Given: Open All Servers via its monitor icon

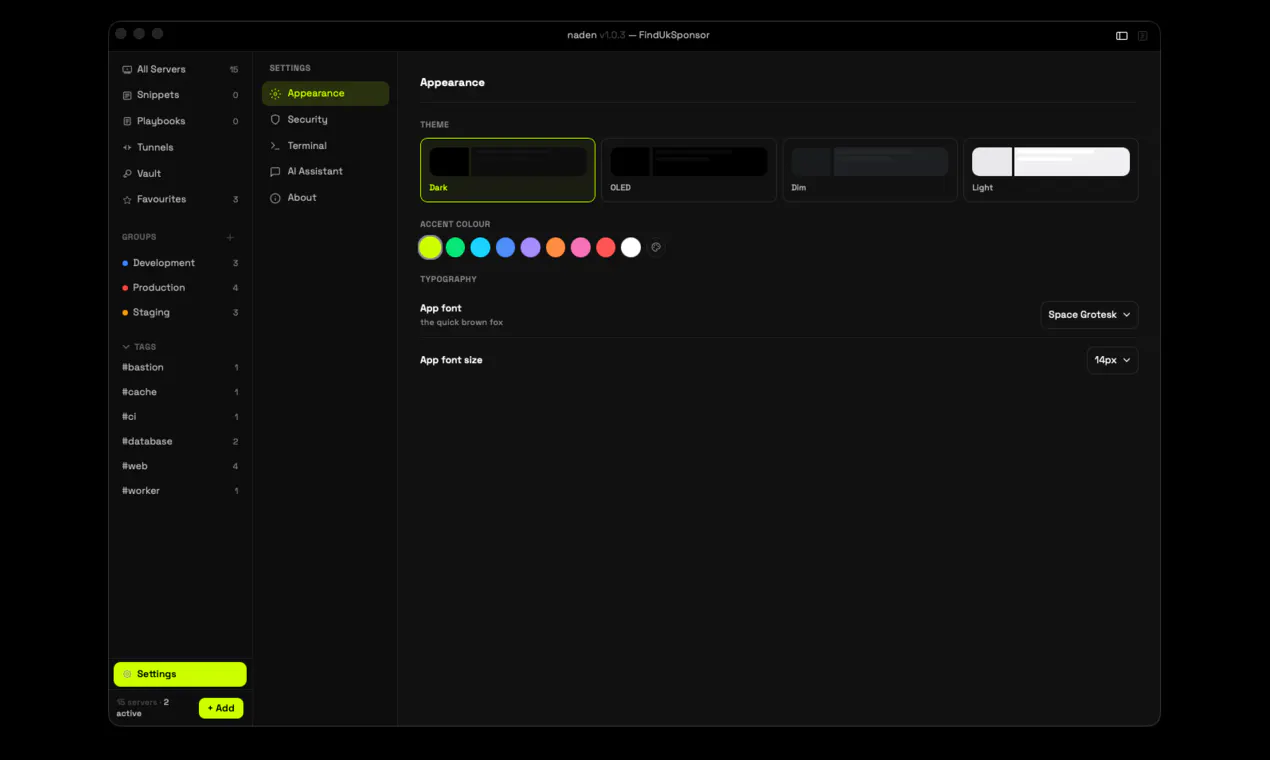Looking at the screenshot, I should click(x=127, y=70).
